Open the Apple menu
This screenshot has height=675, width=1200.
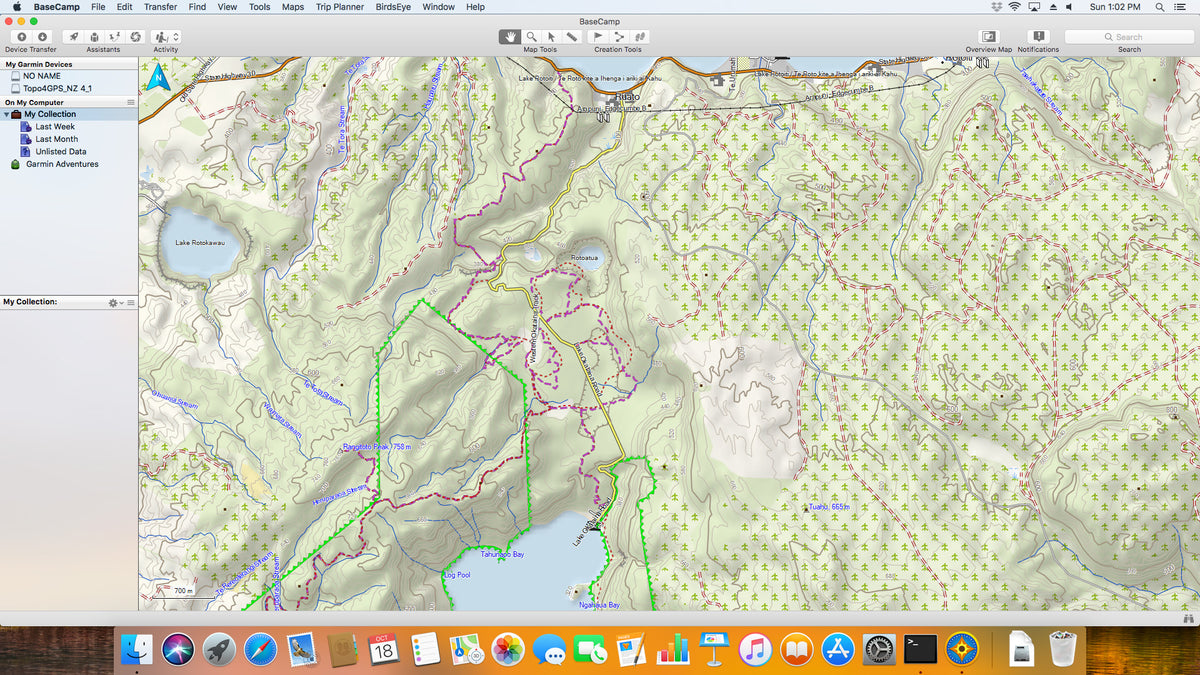(16, 7)
